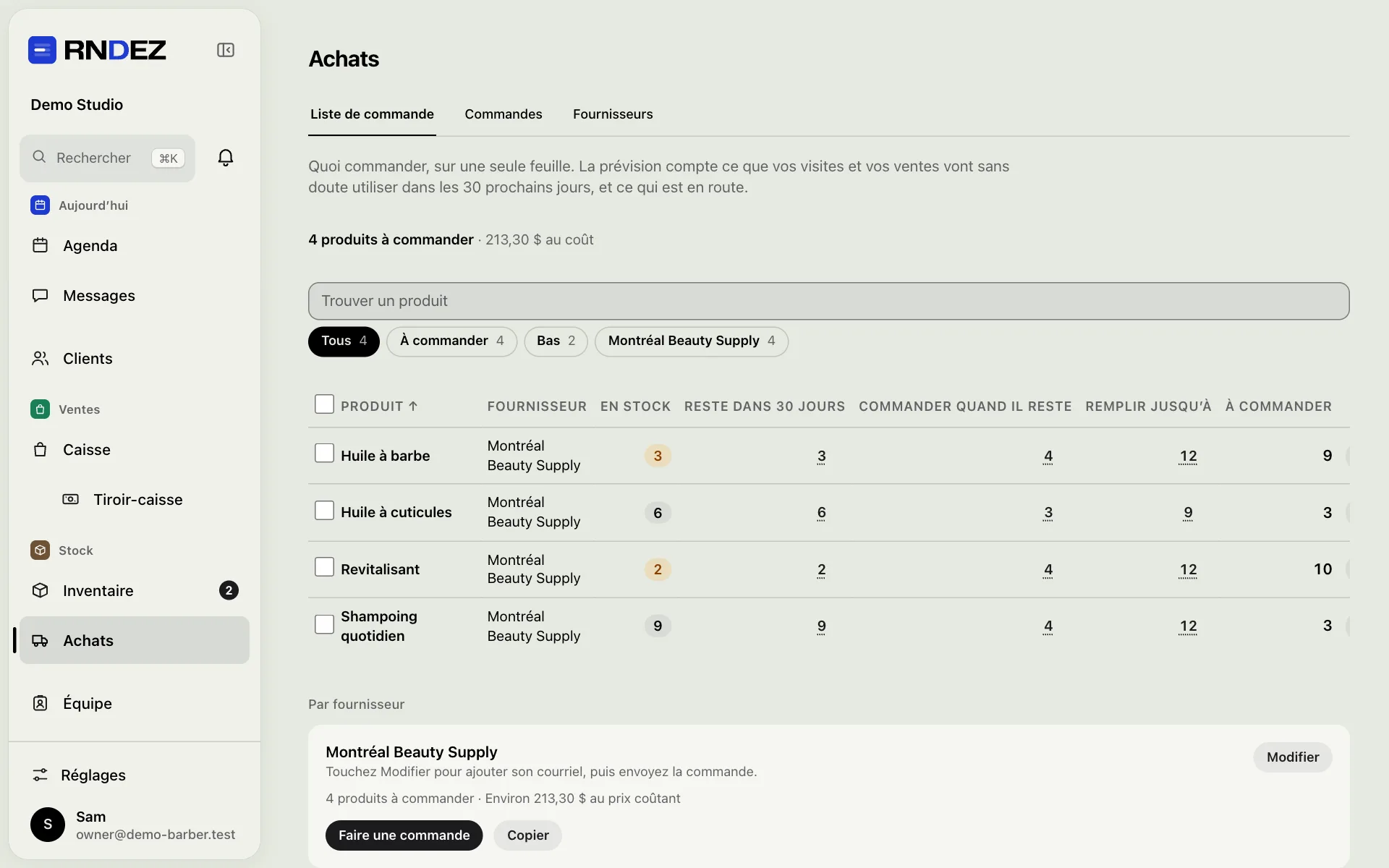The height and width of the screenshot is (868, 1389).
Task: Click the Équipe badge icon
Action: point(41,703)
